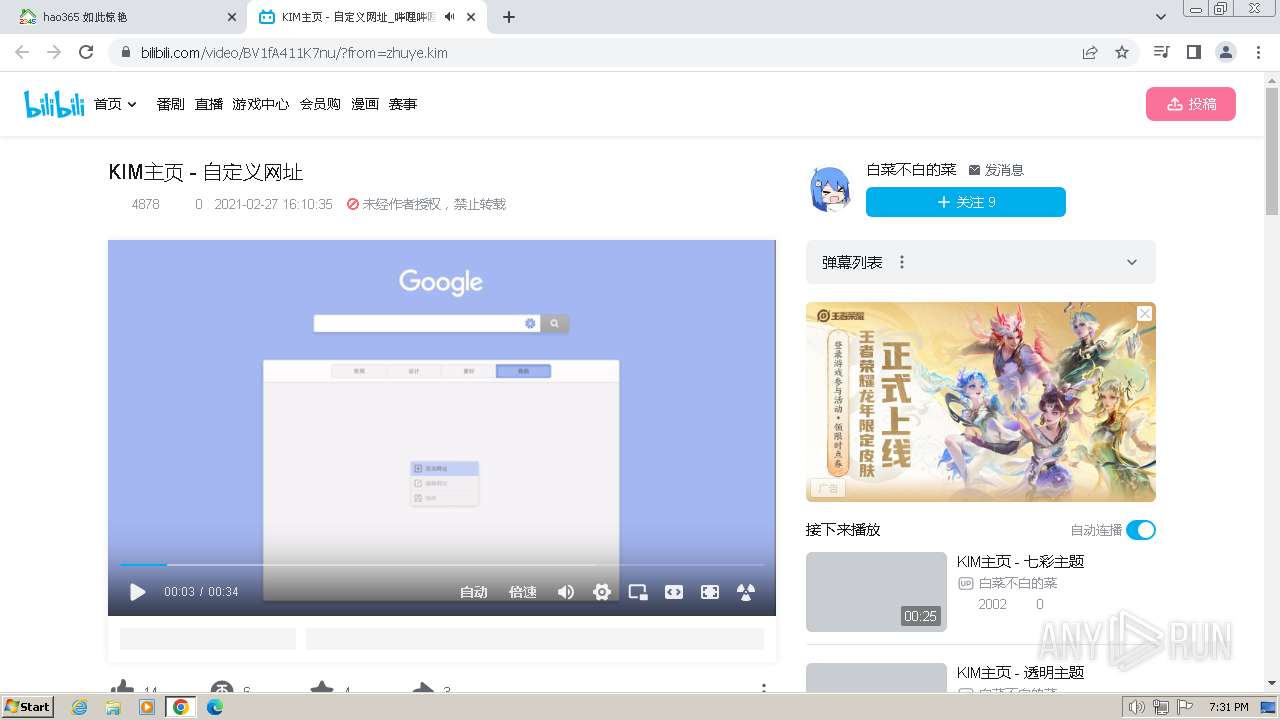Image resolution: width=1280 pixels, height=720 pixels.
Task: Bookmark this page with star
Action: point(1122,53)
